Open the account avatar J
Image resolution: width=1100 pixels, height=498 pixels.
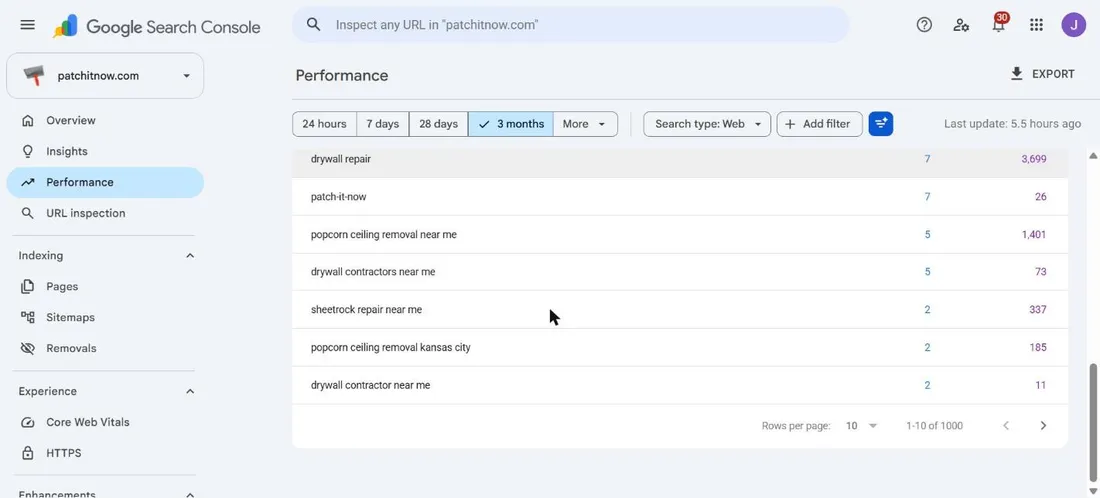pos(1073,25)
